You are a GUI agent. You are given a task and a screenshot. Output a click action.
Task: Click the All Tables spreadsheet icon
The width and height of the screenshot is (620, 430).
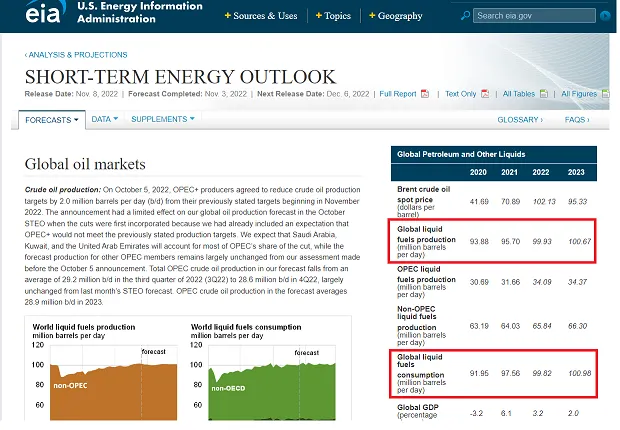click(x=544, y=94)
